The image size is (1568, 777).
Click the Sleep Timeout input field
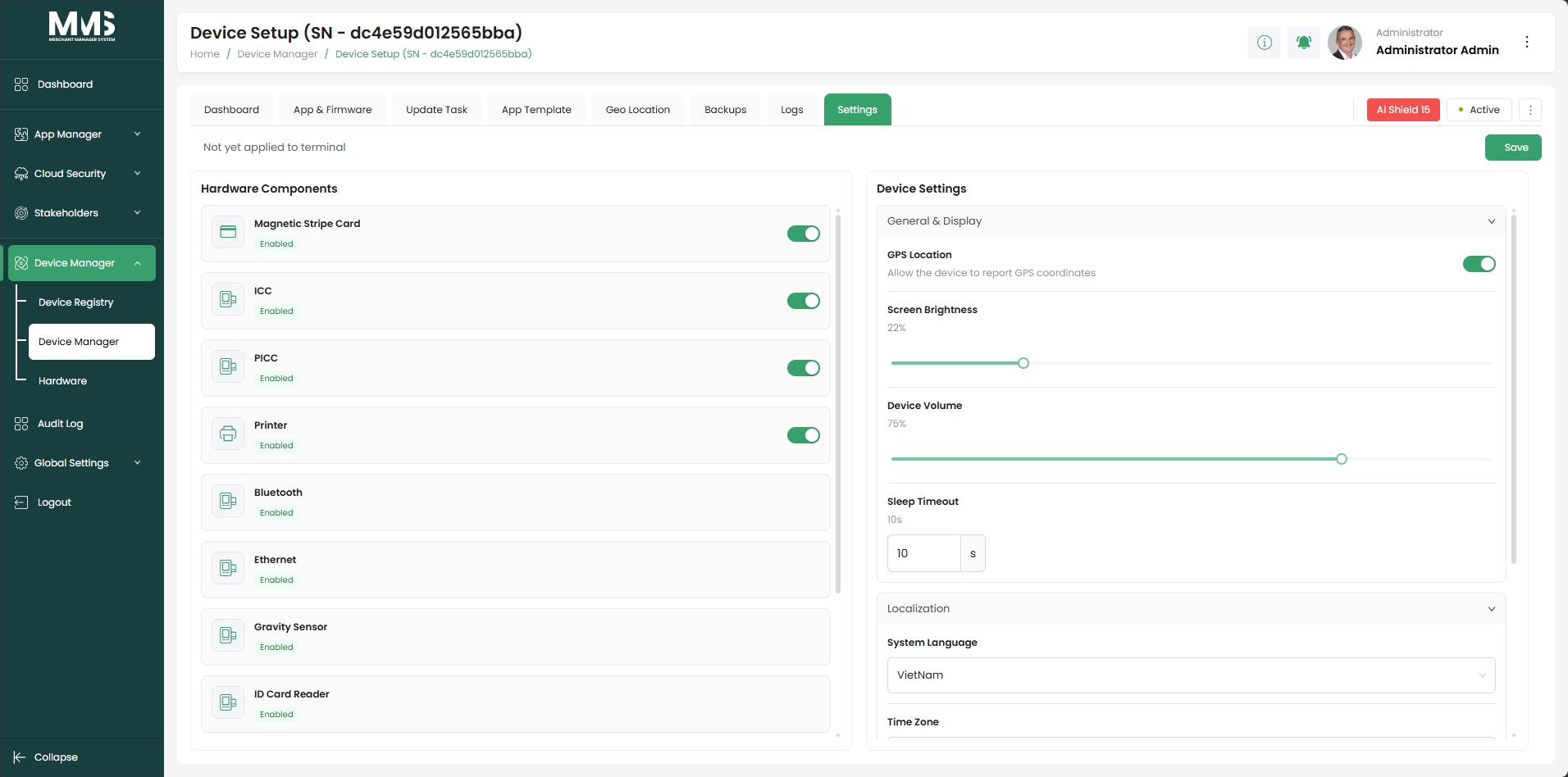[924, 553]
